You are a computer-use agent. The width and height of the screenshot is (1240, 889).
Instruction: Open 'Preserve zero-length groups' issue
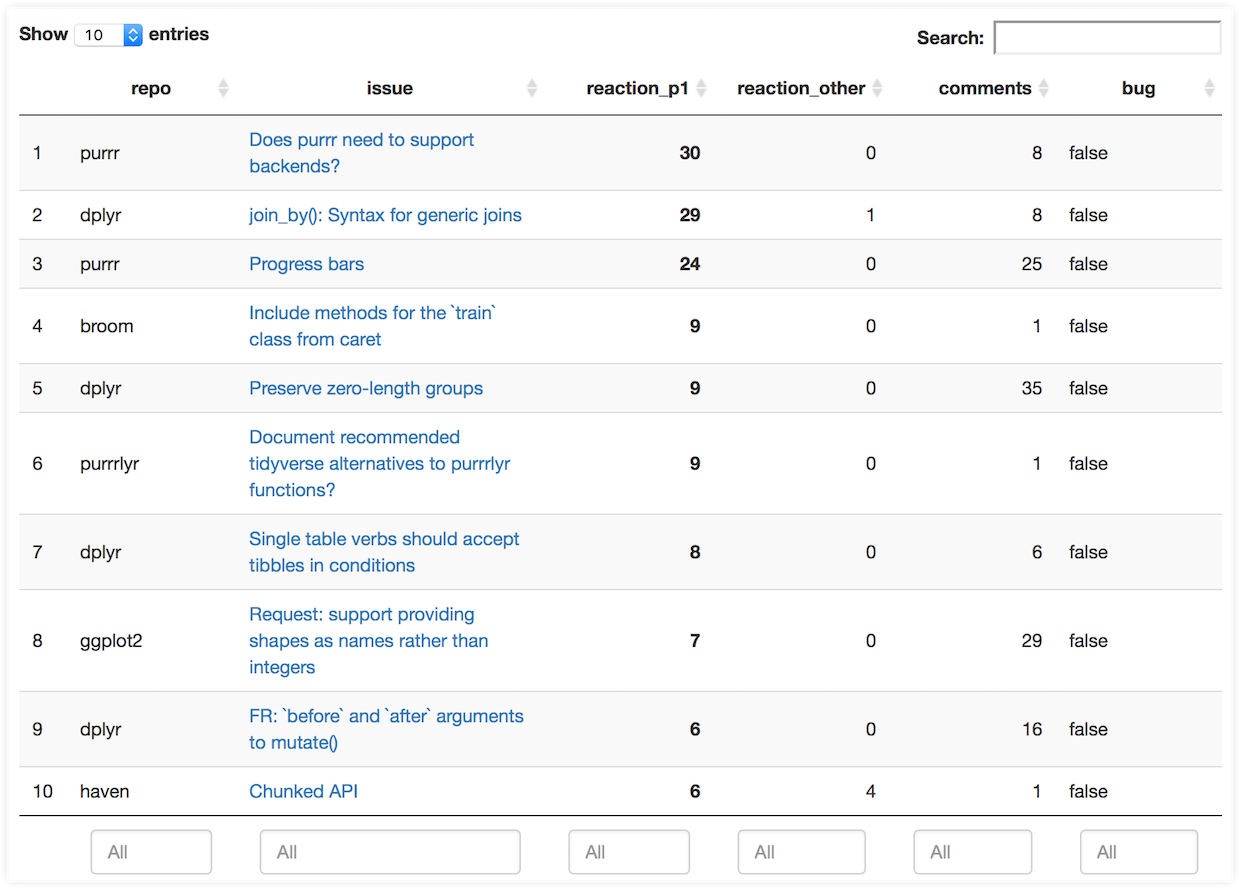pos(366,388)
